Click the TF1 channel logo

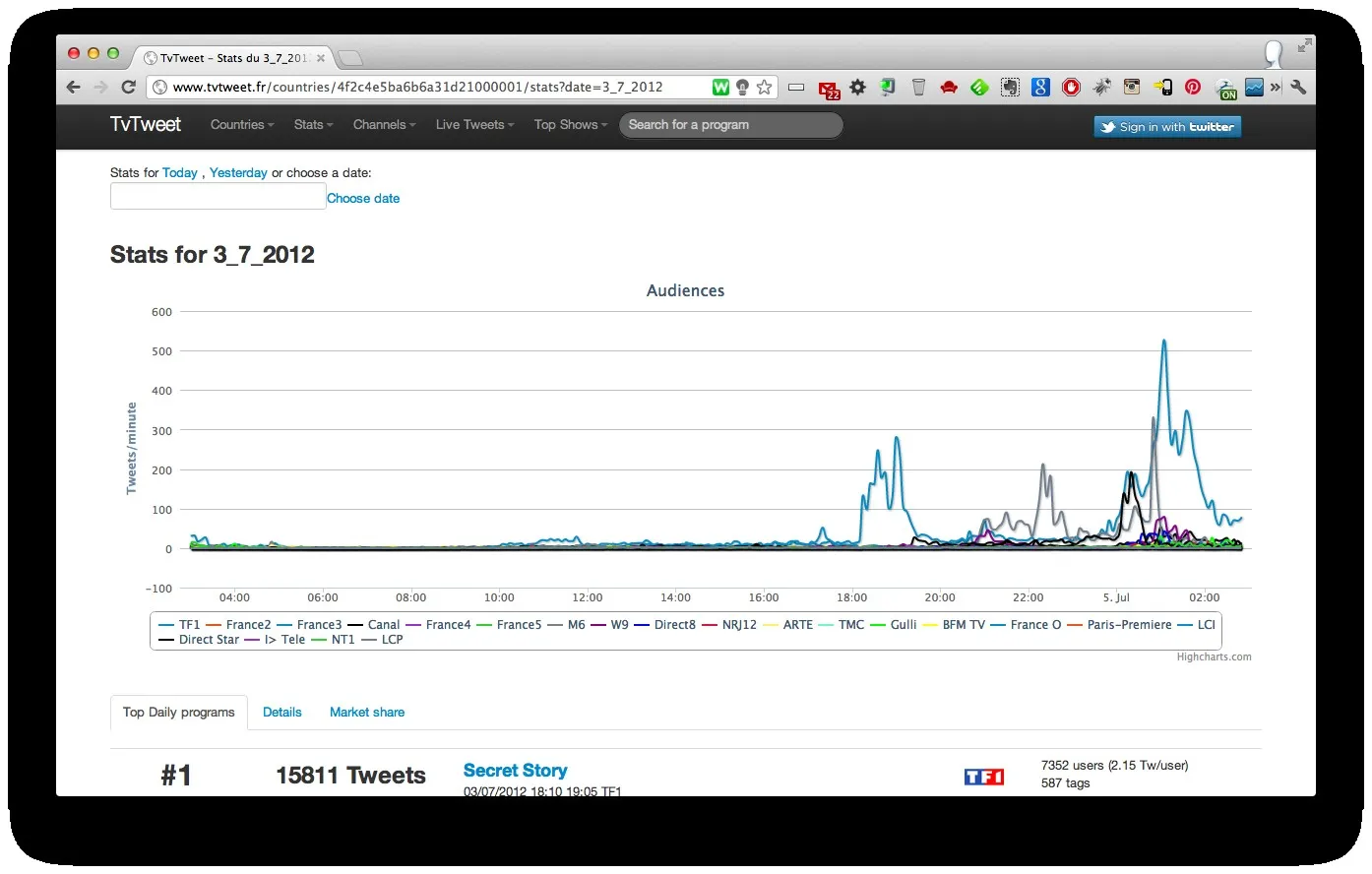click(x=984, y=777)
